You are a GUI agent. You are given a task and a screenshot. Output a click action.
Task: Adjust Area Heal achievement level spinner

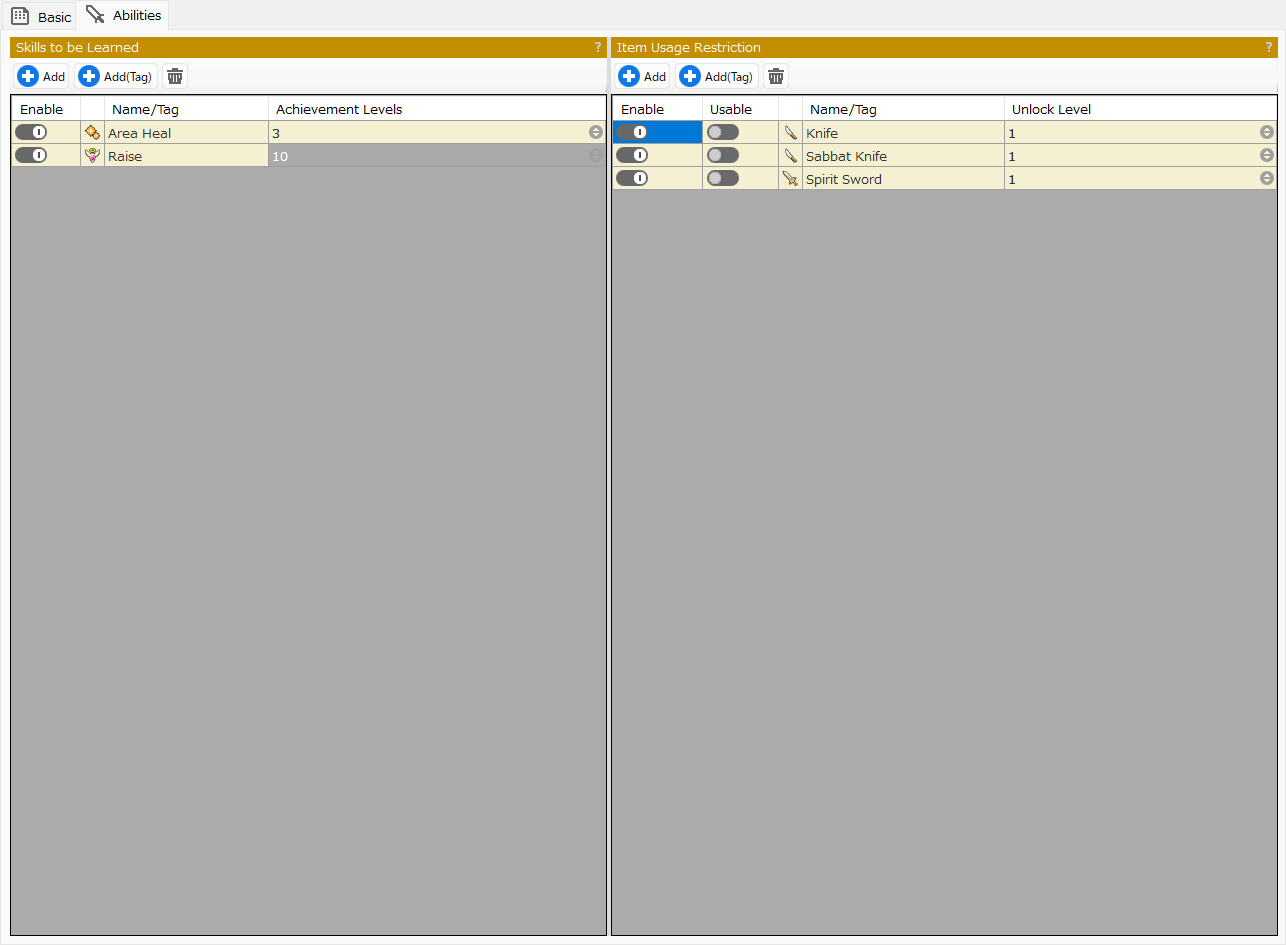596,133
